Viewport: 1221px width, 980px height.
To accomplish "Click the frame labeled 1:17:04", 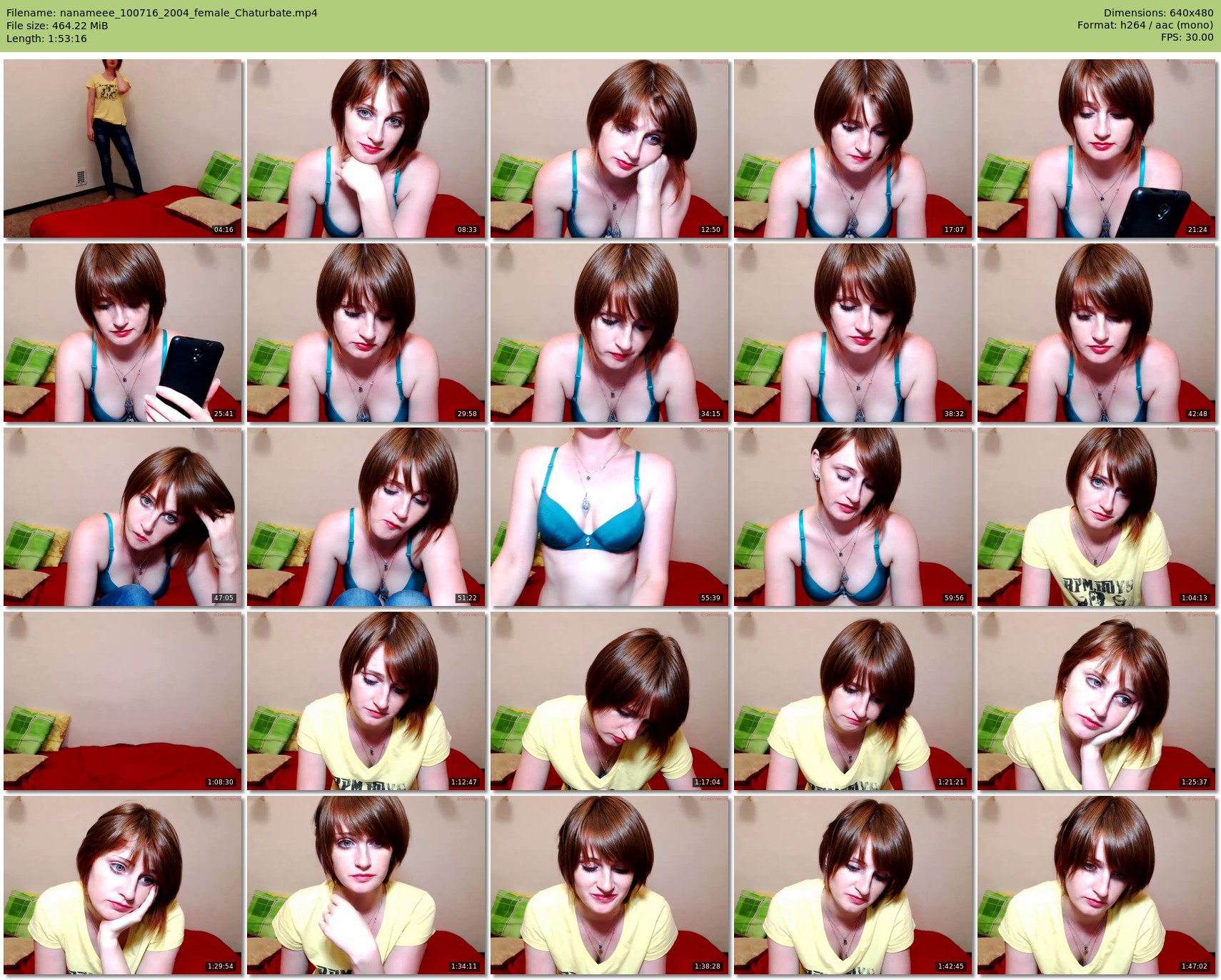I will point(610,701).
